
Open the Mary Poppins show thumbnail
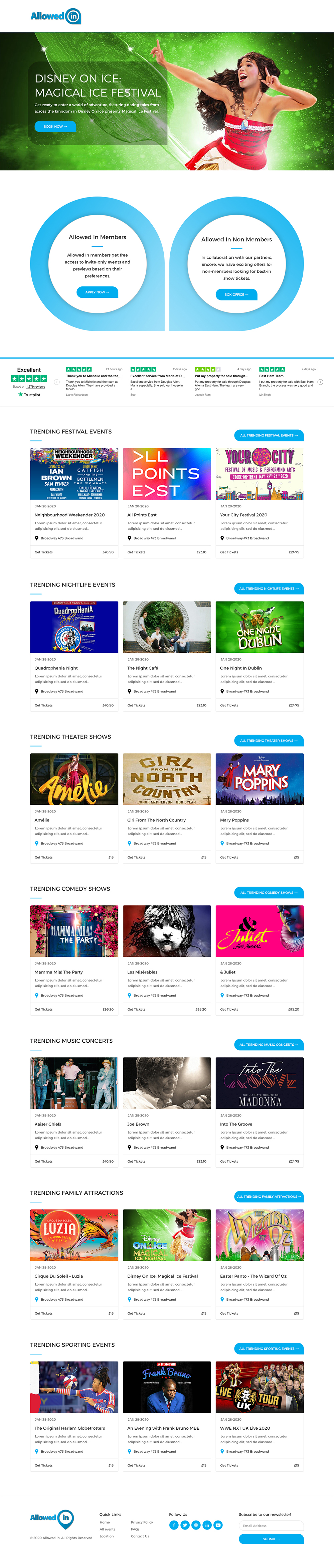(x=260, y=779)
